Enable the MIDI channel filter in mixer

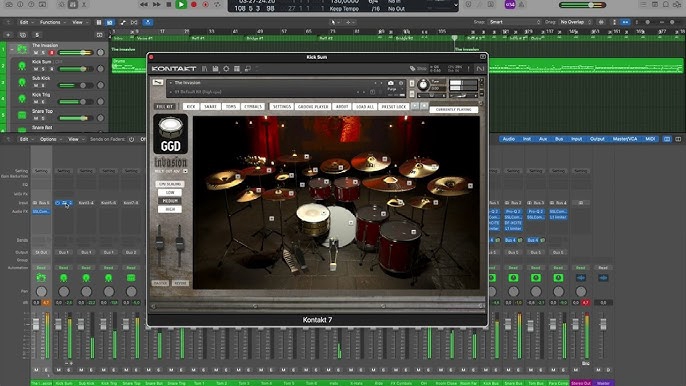pos(650,139)
